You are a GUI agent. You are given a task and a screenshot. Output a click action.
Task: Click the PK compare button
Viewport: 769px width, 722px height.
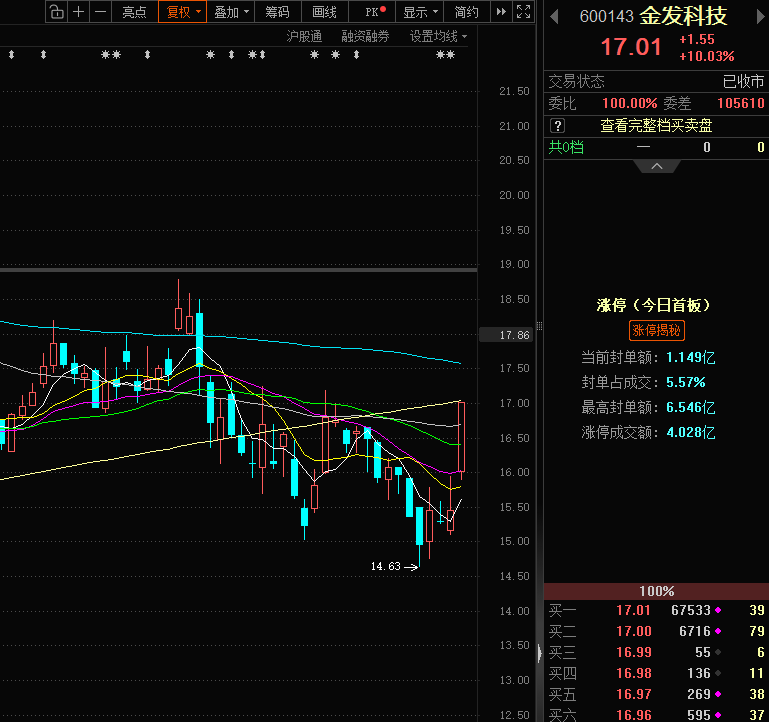point(373,12)
